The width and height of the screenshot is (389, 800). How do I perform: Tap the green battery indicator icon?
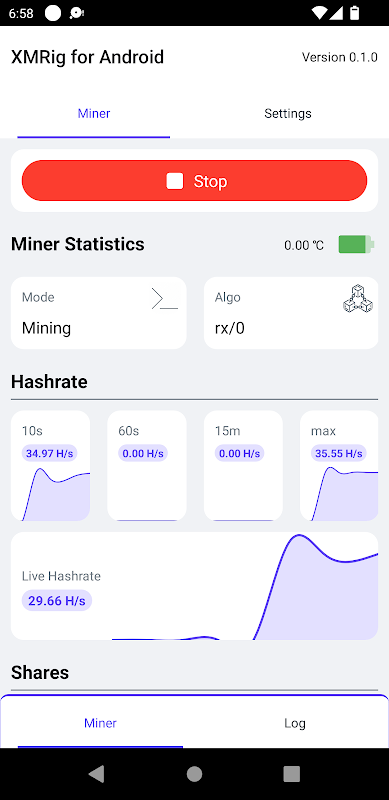tap(356, 244)
